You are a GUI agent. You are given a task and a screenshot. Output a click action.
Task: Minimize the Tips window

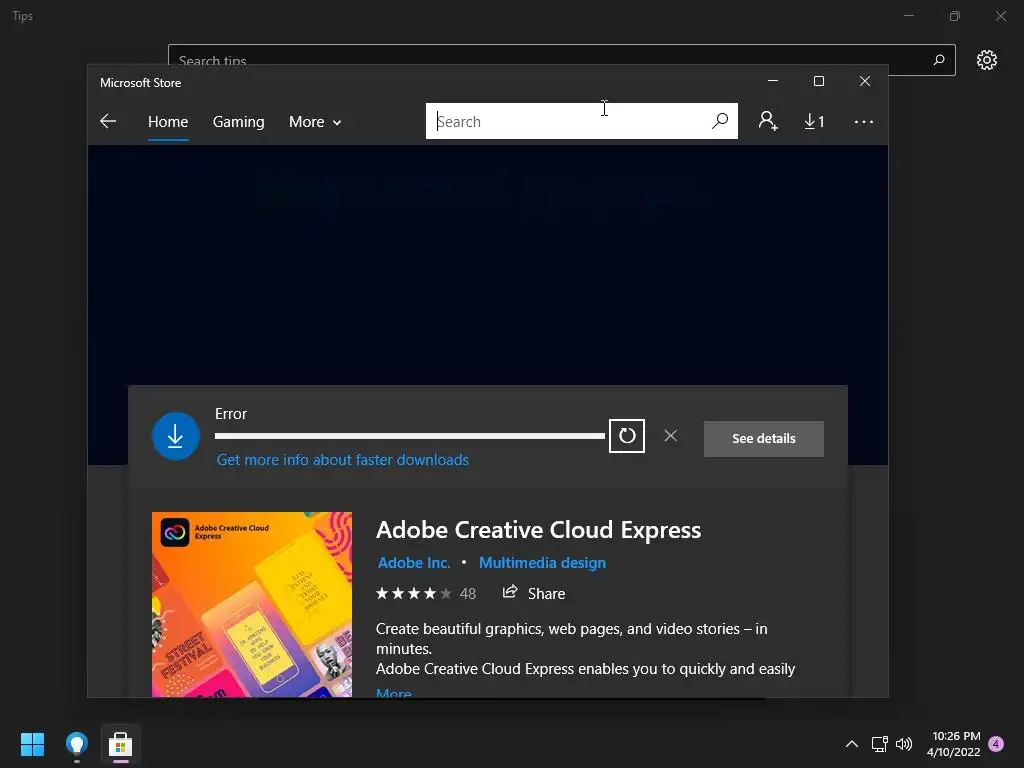click(x=908, y=16)
